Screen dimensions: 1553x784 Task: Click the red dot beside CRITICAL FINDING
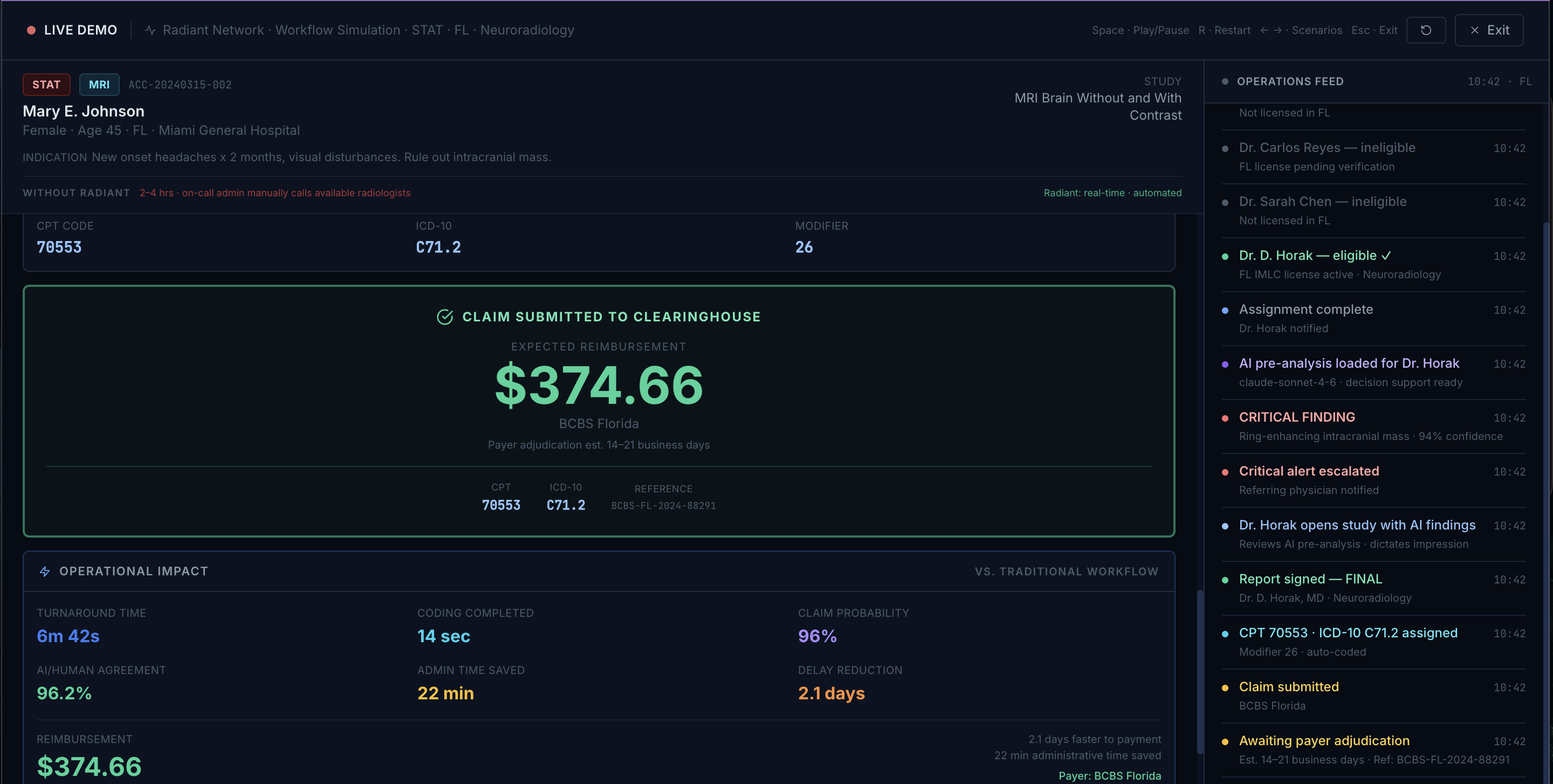click(1225, 418)
